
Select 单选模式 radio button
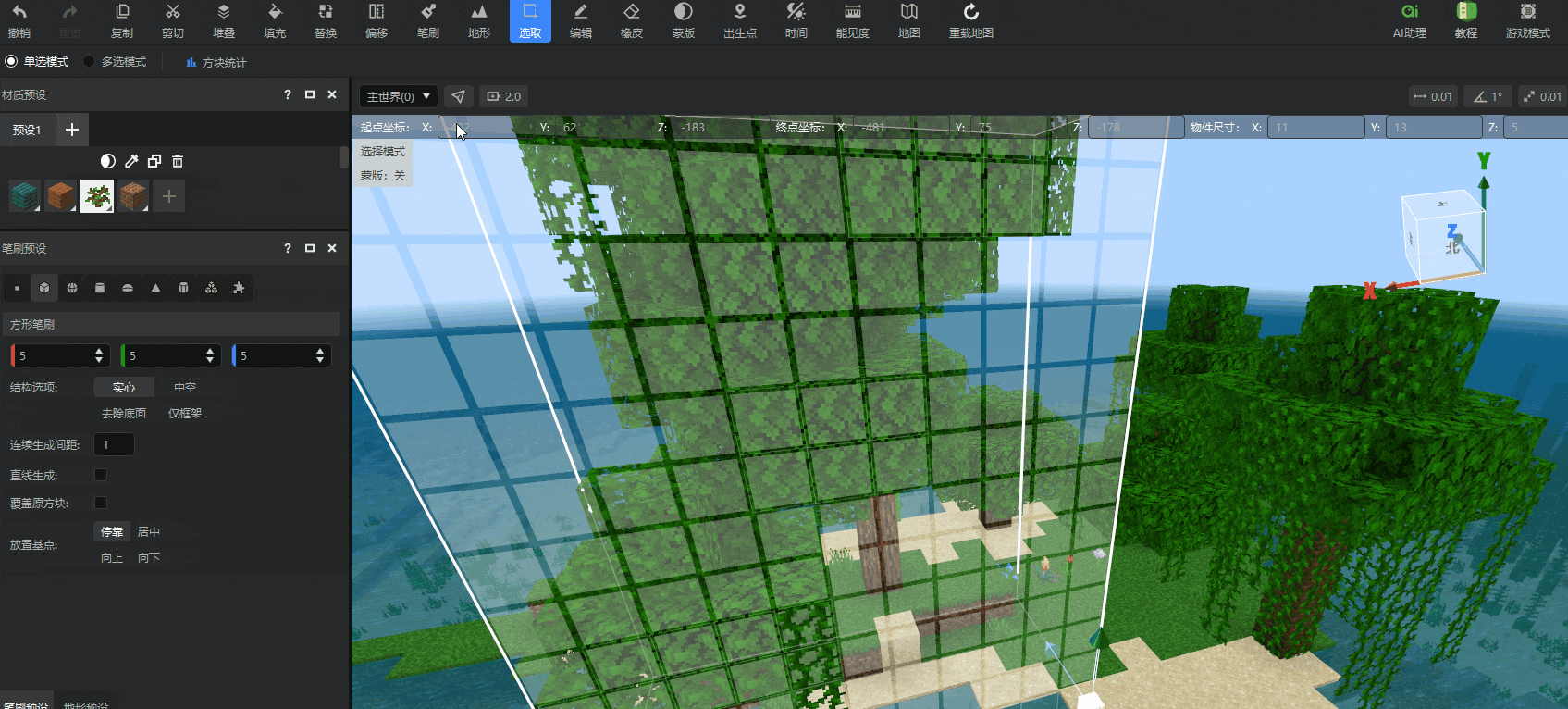tap(11, 61)
